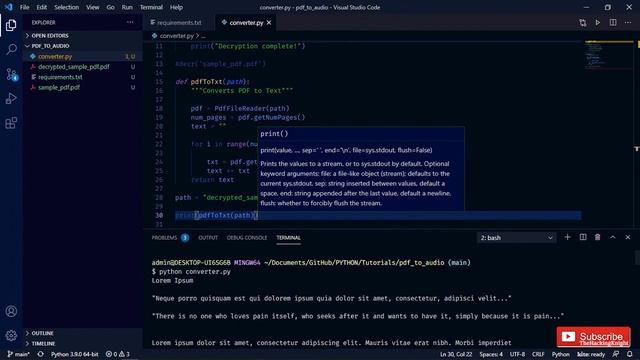Maximize the panel with up chevron
640x360 pixels.
tap(613, 237)
